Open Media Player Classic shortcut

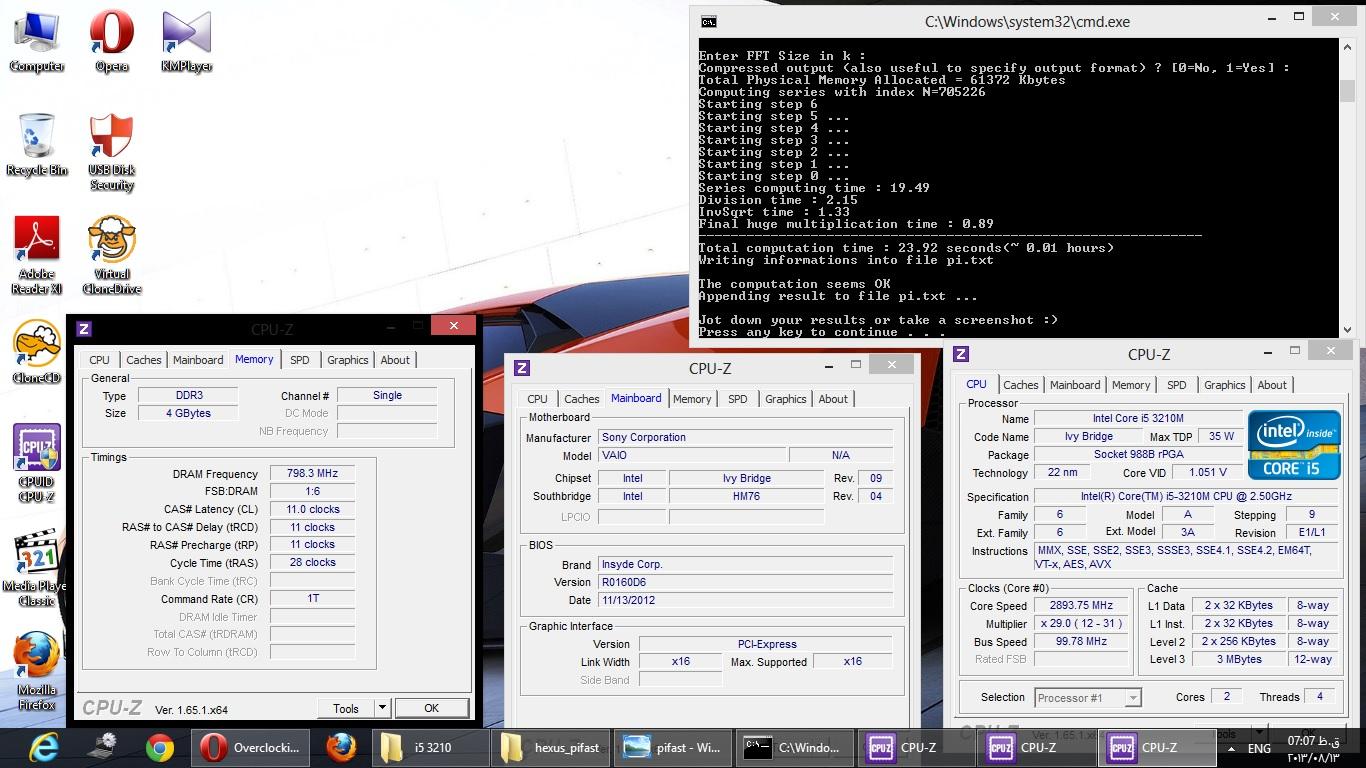37,567
